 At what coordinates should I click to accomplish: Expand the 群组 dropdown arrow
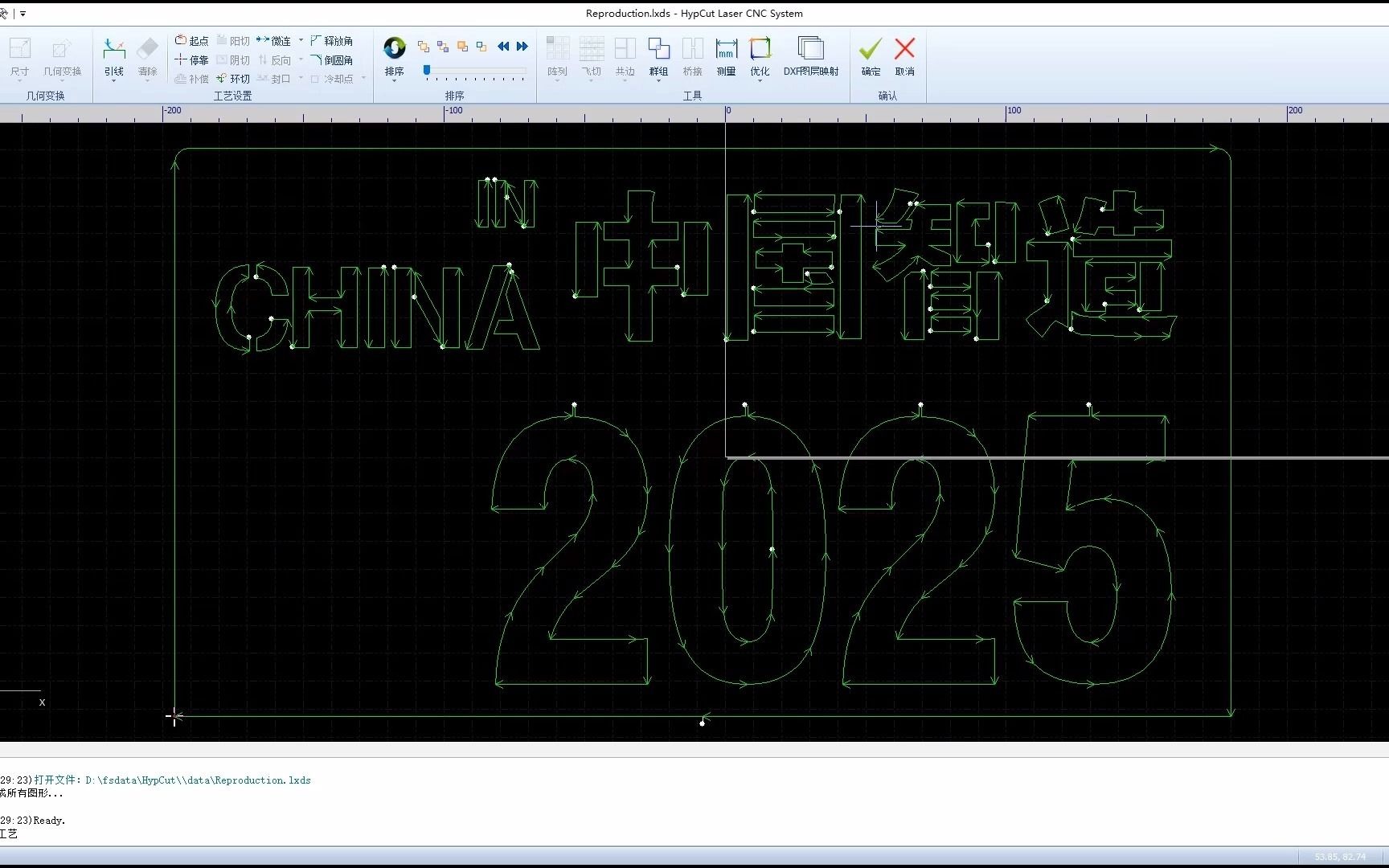(659, 81)
